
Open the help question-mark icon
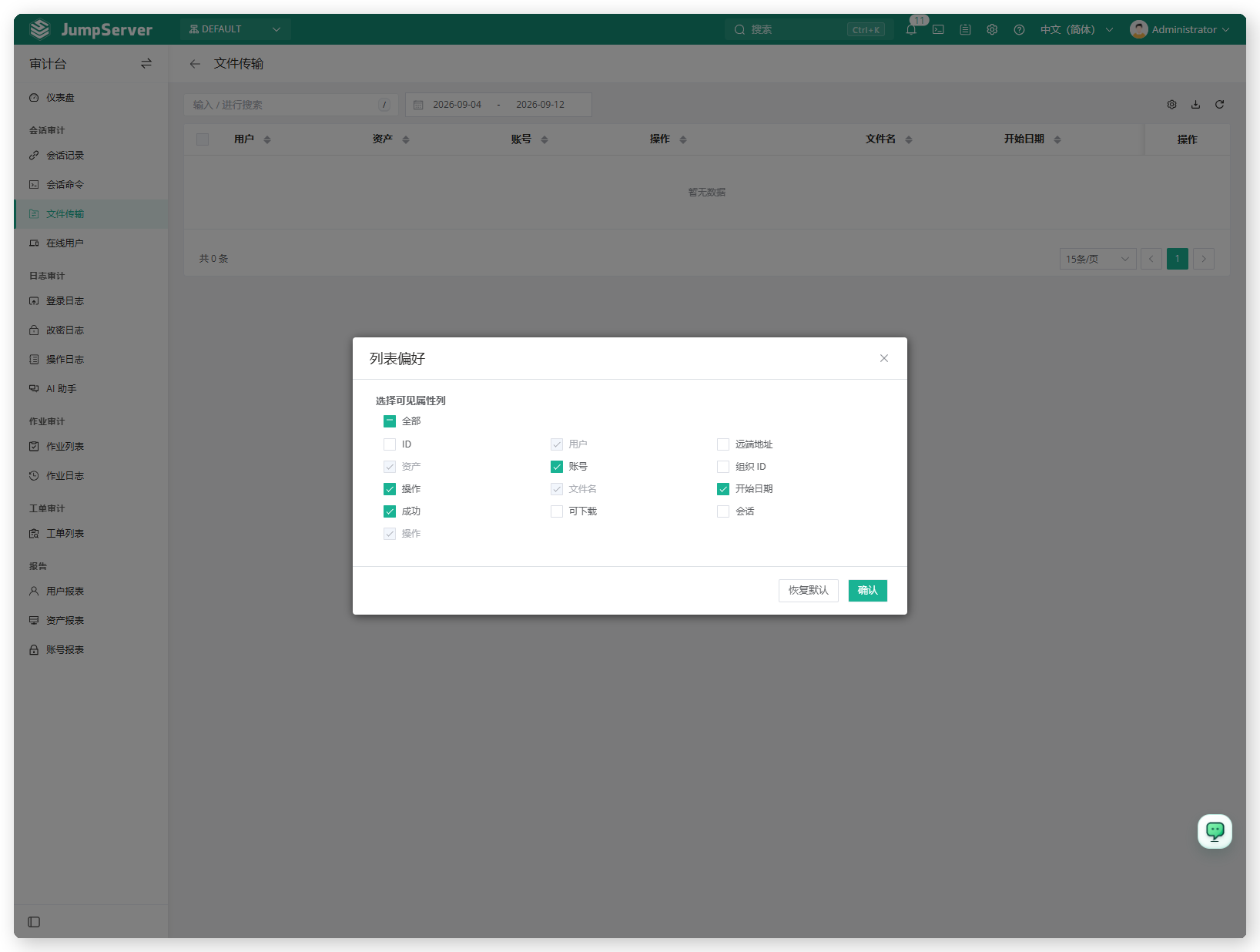1019,29
